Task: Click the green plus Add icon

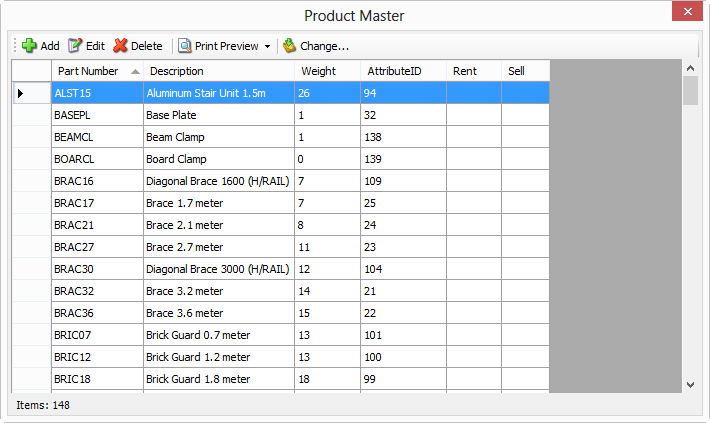Action: tap(29, 46)
